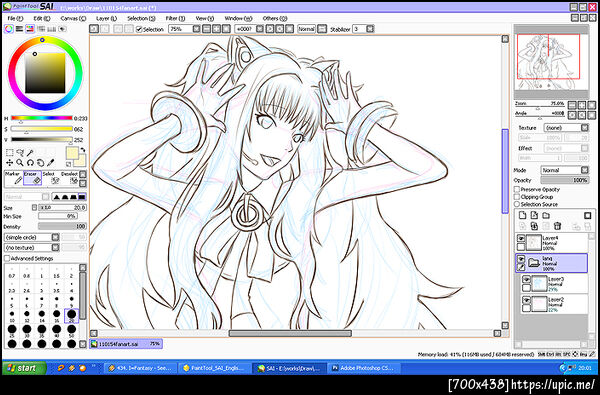Create a new normal layer
Image resolution: width=600 pixels, height=395 pixels.
point(522,215)
